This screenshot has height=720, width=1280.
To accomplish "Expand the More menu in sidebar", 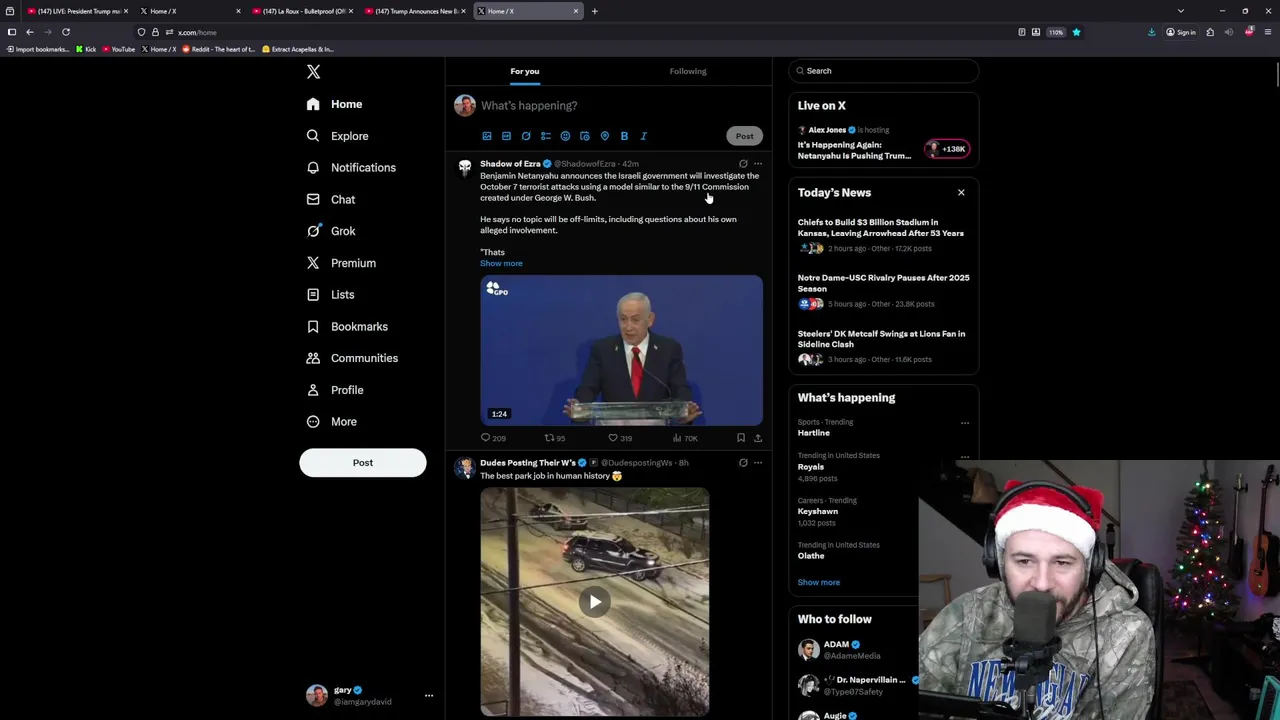I will (332, 422).
